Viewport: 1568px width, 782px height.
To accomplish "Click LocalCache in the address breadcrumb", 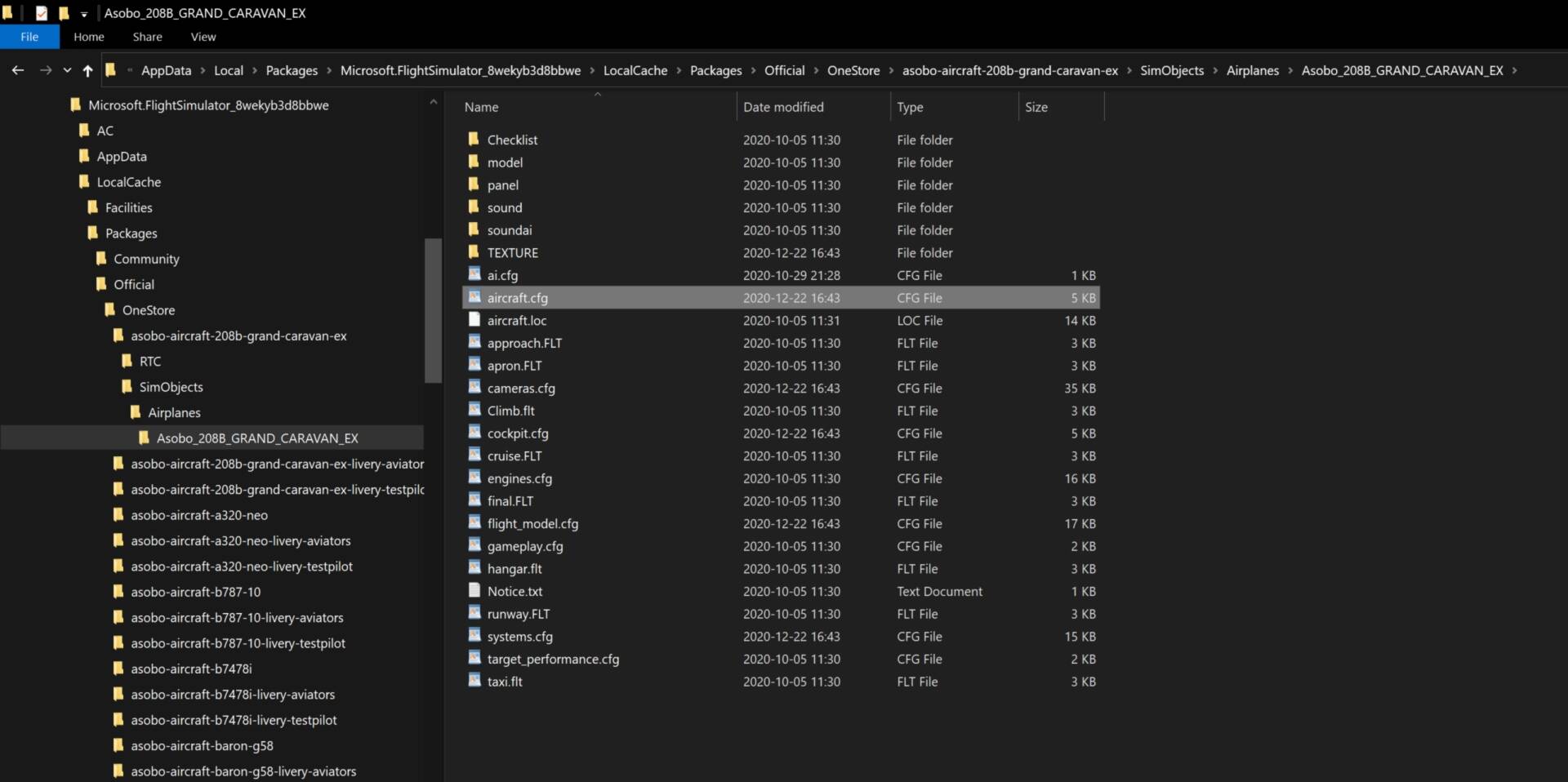I will tap(635, 70).
